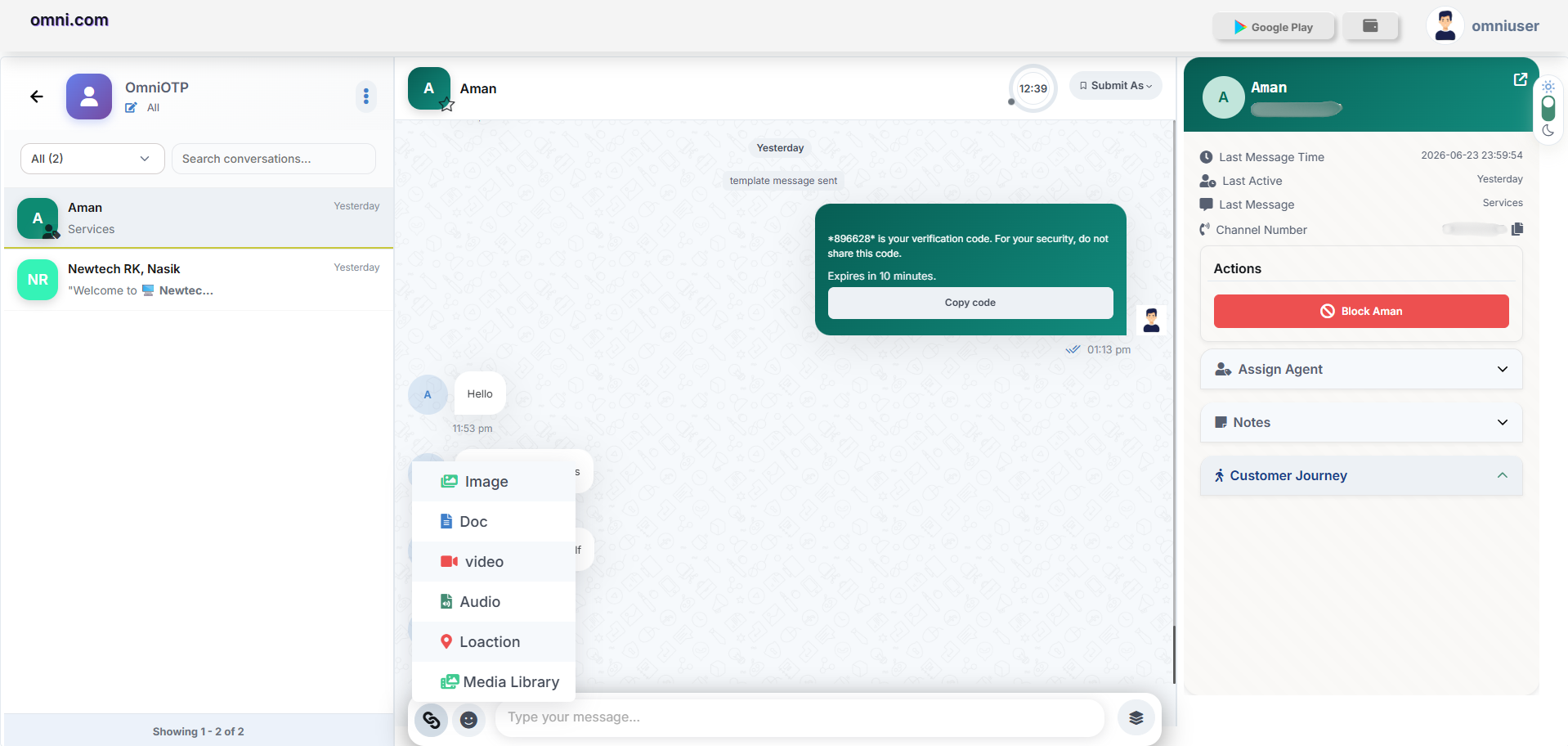Open the Aman conversation in the list
Image resolution: width=1568 pixels, height=746 pixels.
pos(199,218)
